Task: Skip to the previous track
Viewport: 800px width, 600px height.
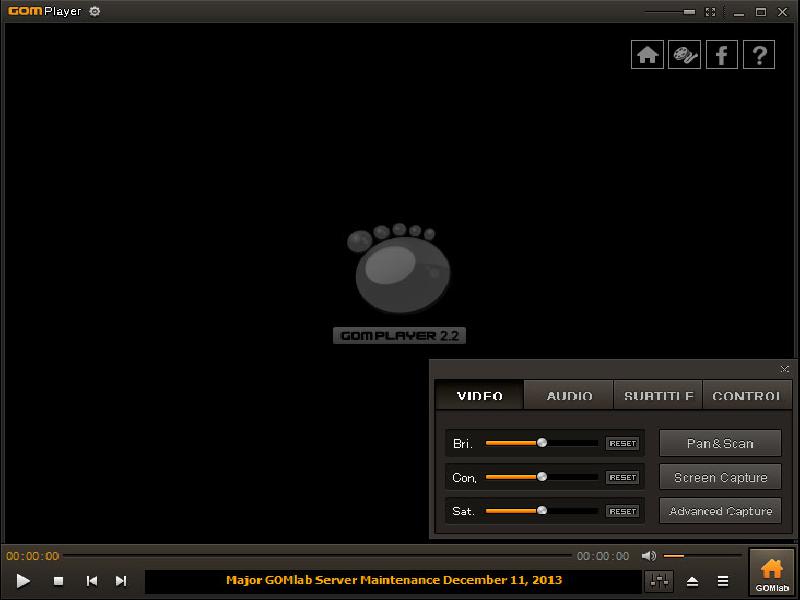Action: point(92,581)
